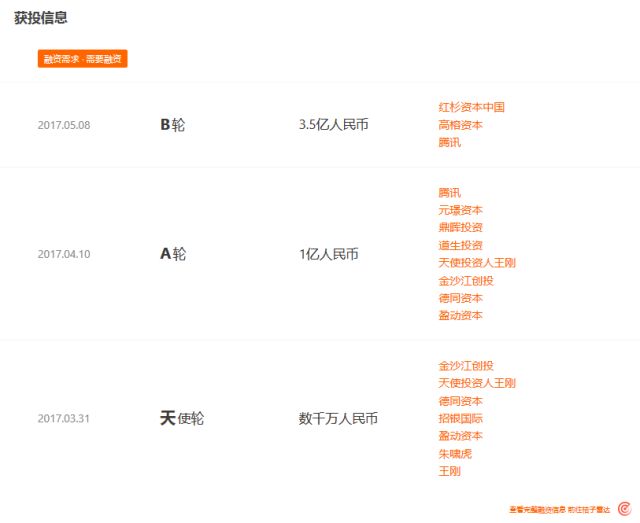Open 查看完整融资信息 前往桔子雷达 link
This screenshot has width=640, height=523.
tap(559, 510)
